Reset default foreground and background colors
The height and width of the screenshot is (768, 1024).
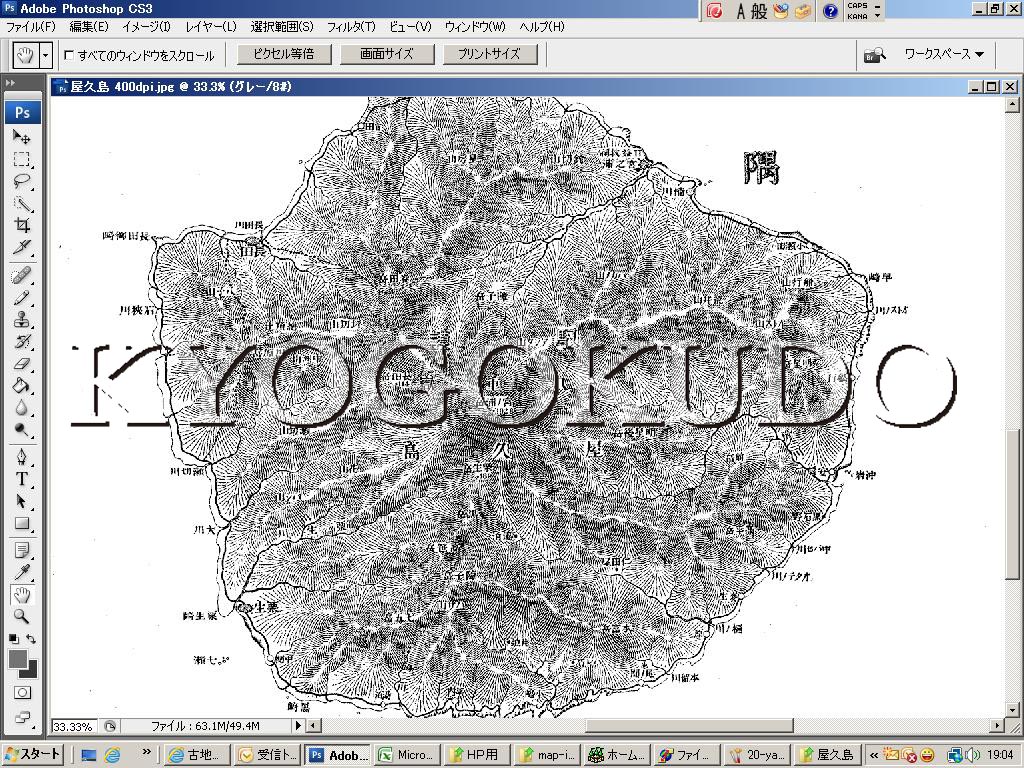click(13, 639)
